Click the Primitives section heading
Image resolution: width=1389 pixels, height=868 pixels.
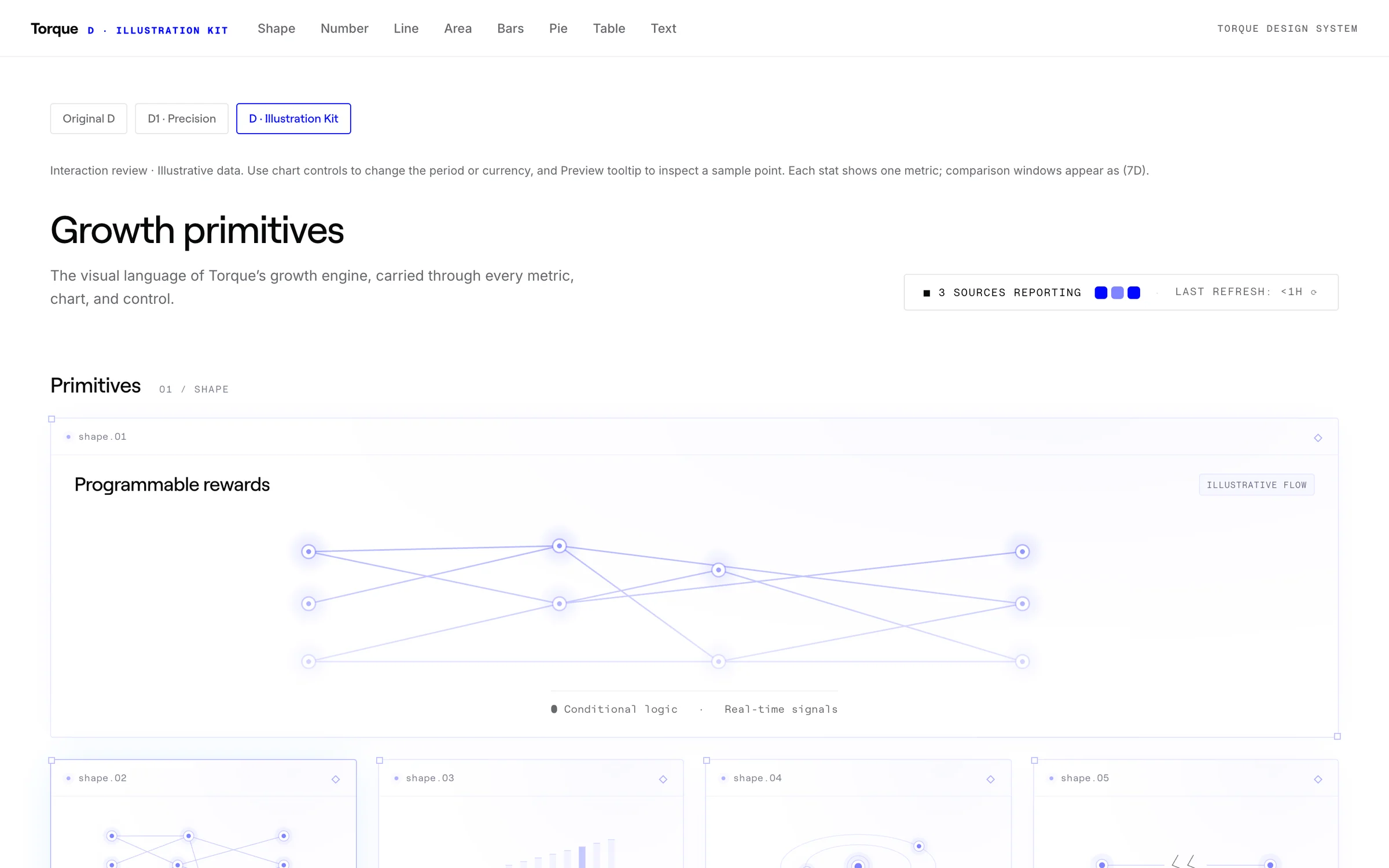click(95, 385)
